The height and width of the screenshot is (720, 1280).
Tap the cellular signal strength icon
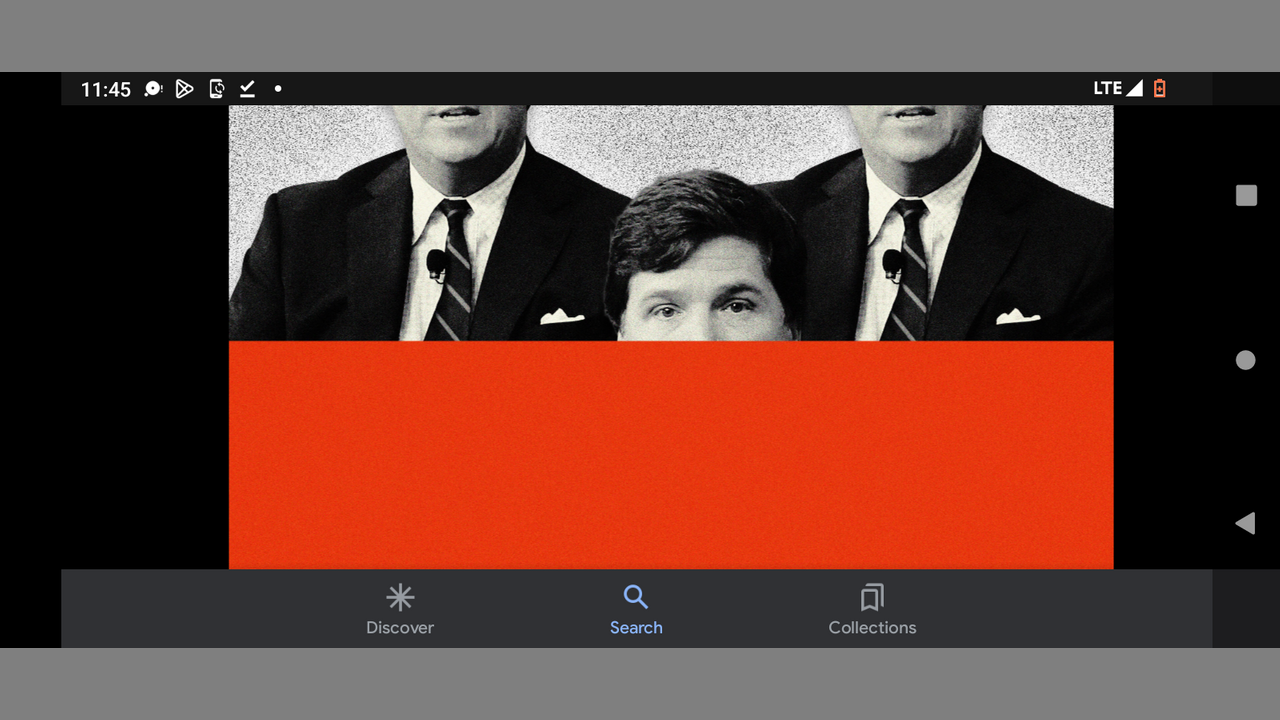1134,89
